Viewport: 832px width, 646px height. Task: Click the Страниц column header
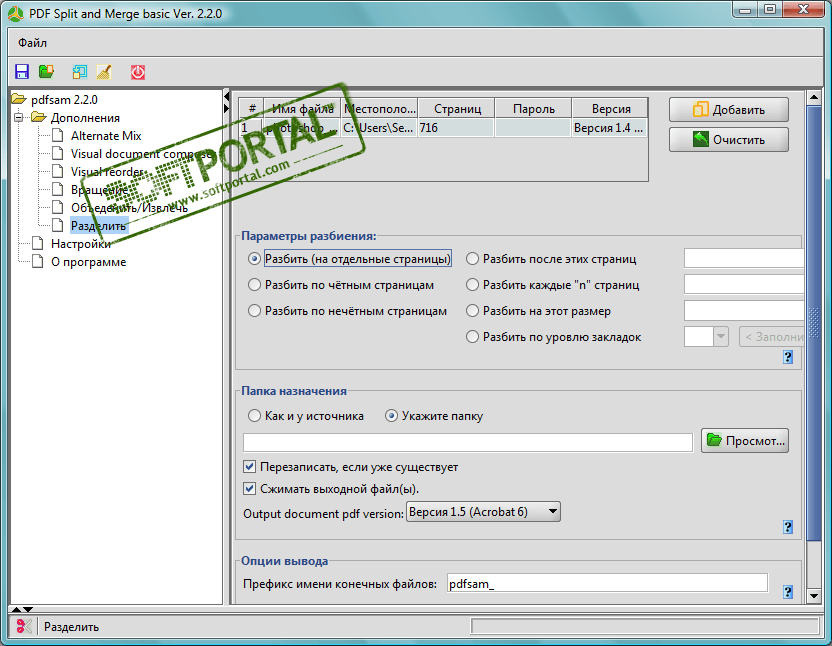pos(456,108)
